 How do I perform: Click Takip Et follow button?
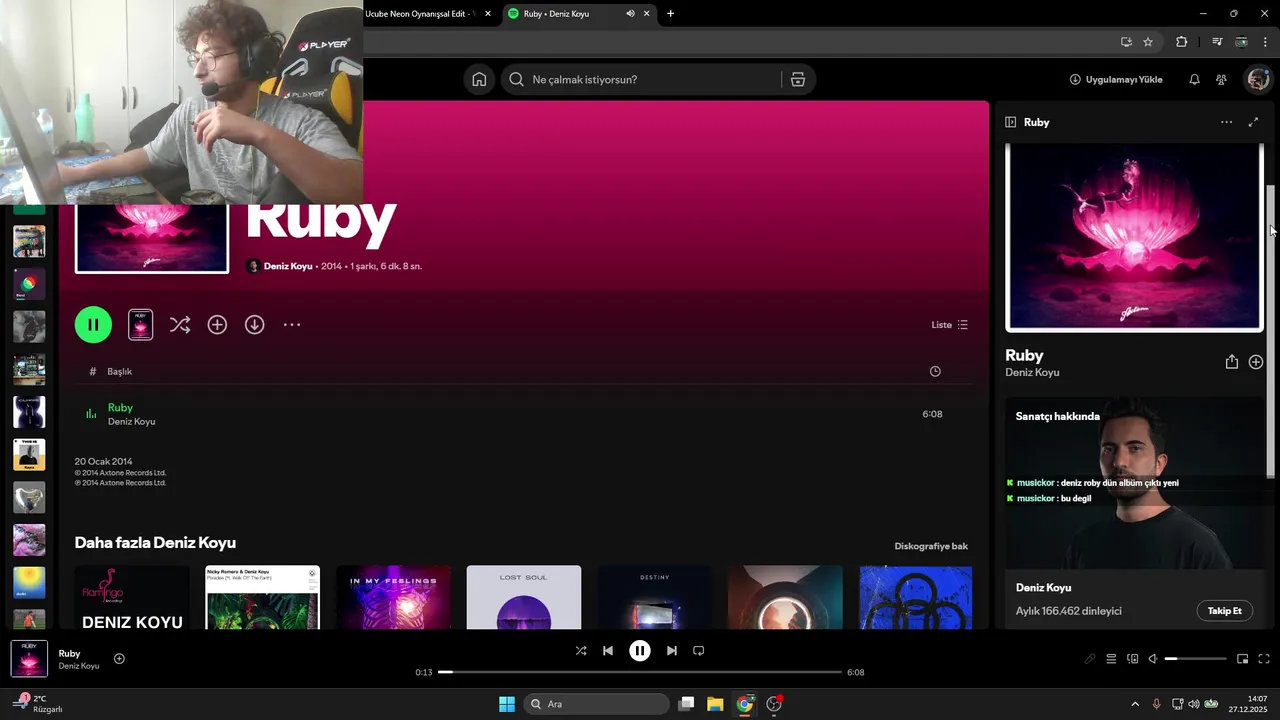(x=1224, y=611)
